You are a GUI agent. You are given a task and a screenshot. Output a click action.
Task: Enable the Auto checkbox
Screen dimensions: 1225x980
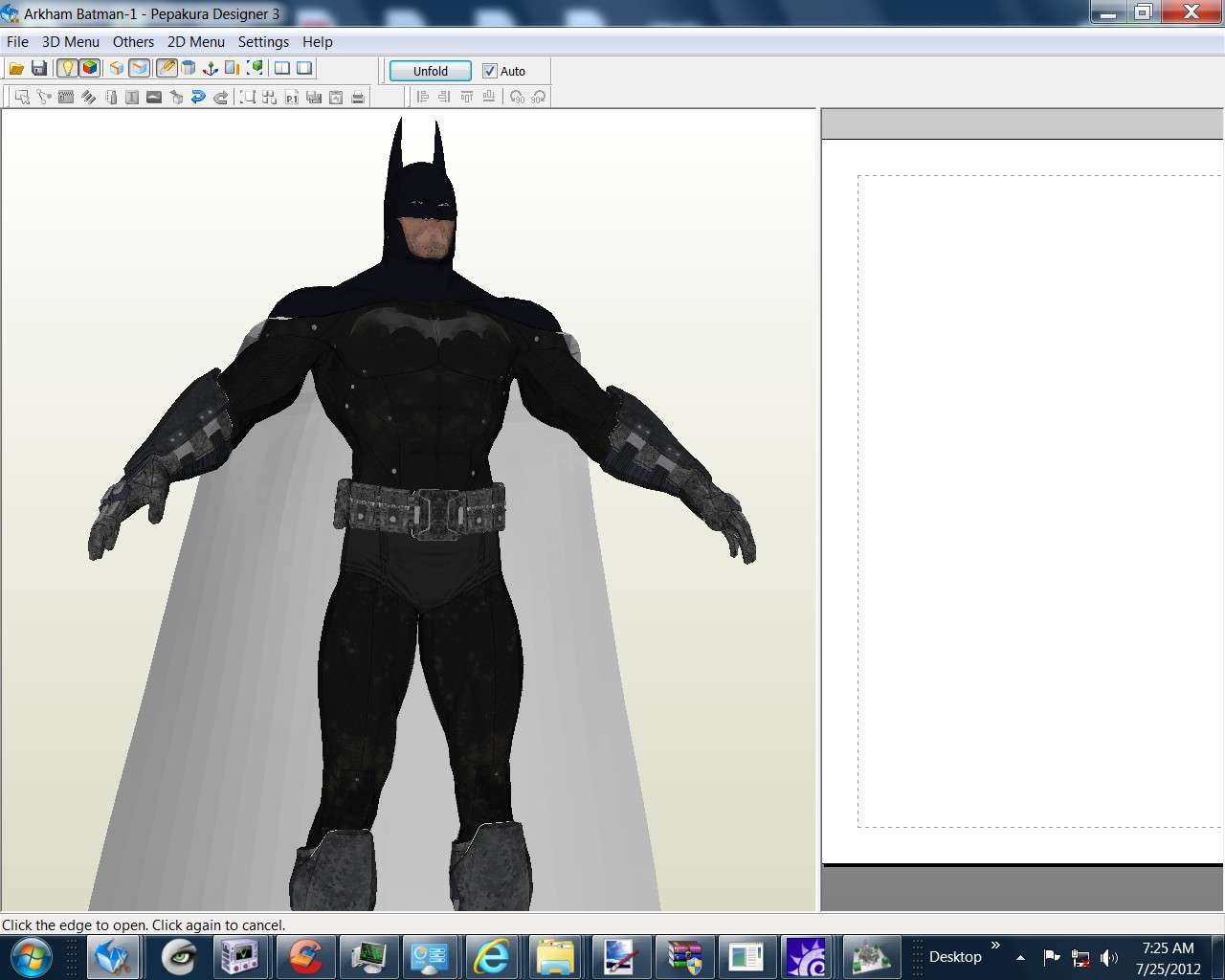[x=489, y=70]
